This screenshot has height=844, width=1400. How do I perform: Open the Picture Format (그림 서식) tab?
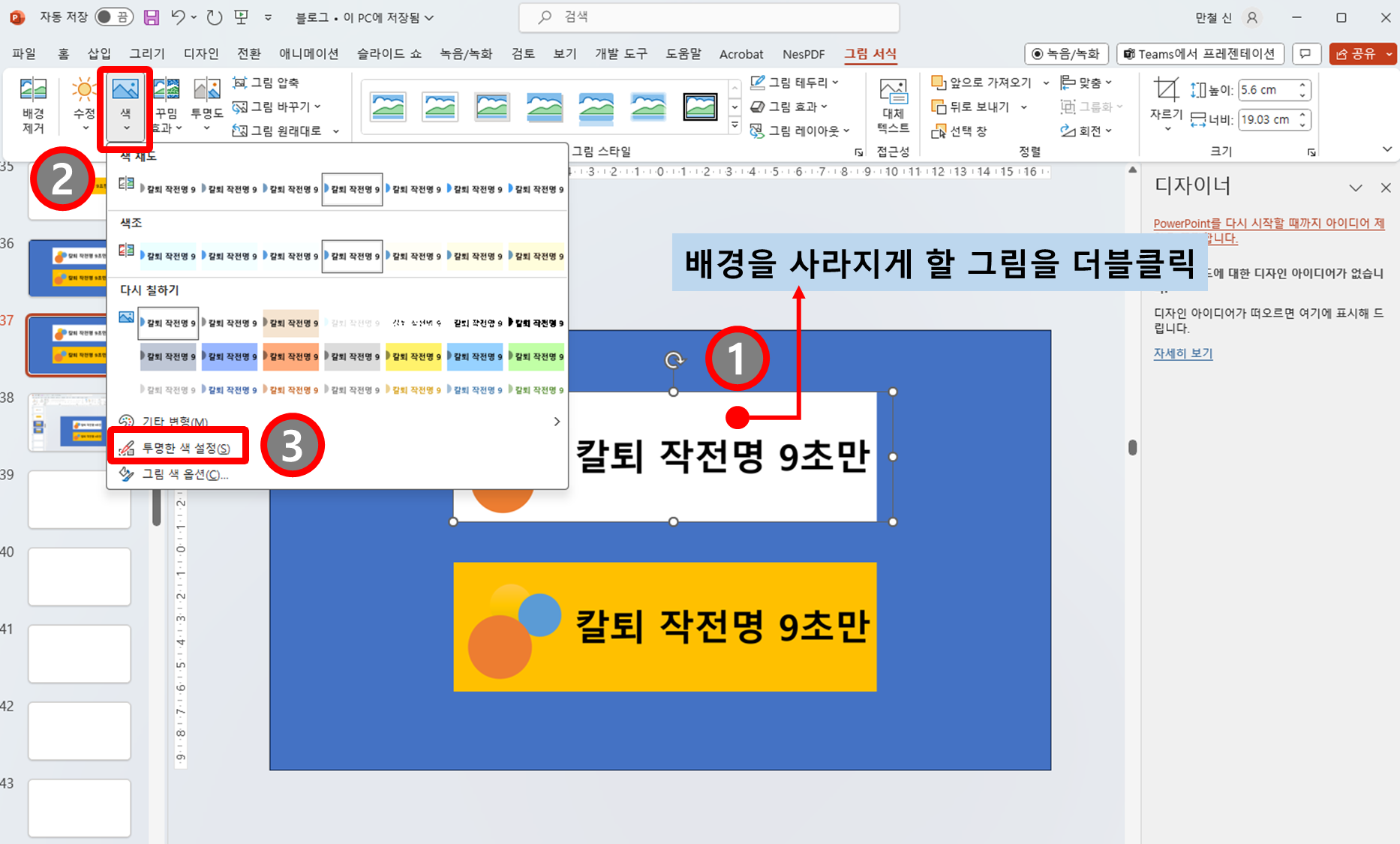coord(870,54)
